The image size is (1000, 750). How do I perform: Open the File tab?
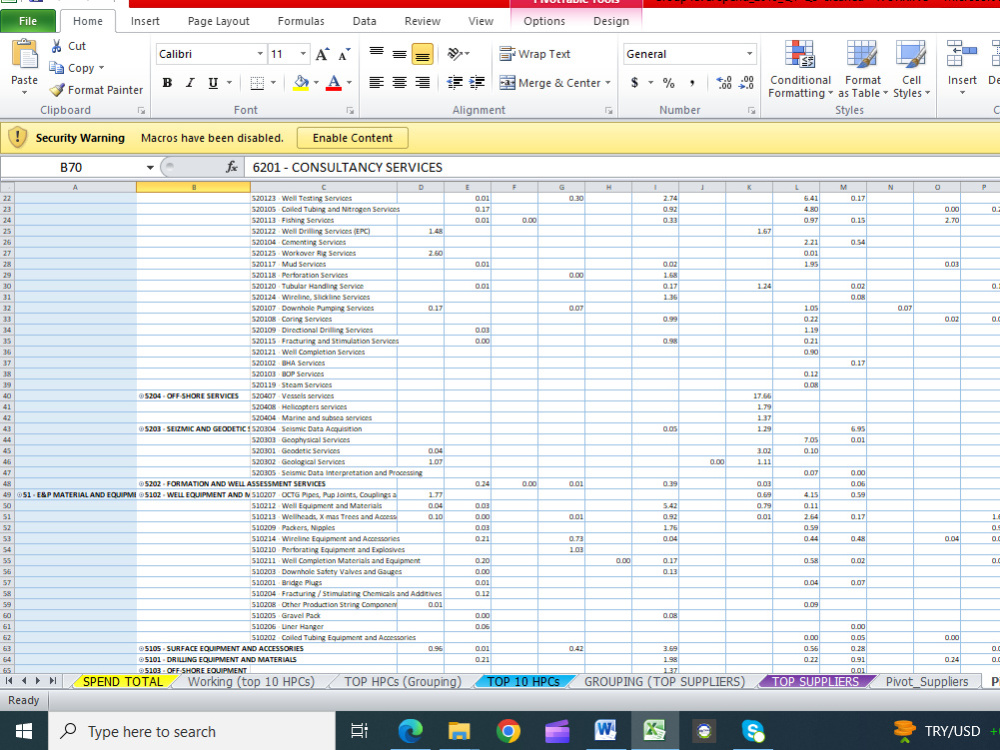[x=27, y=21]
